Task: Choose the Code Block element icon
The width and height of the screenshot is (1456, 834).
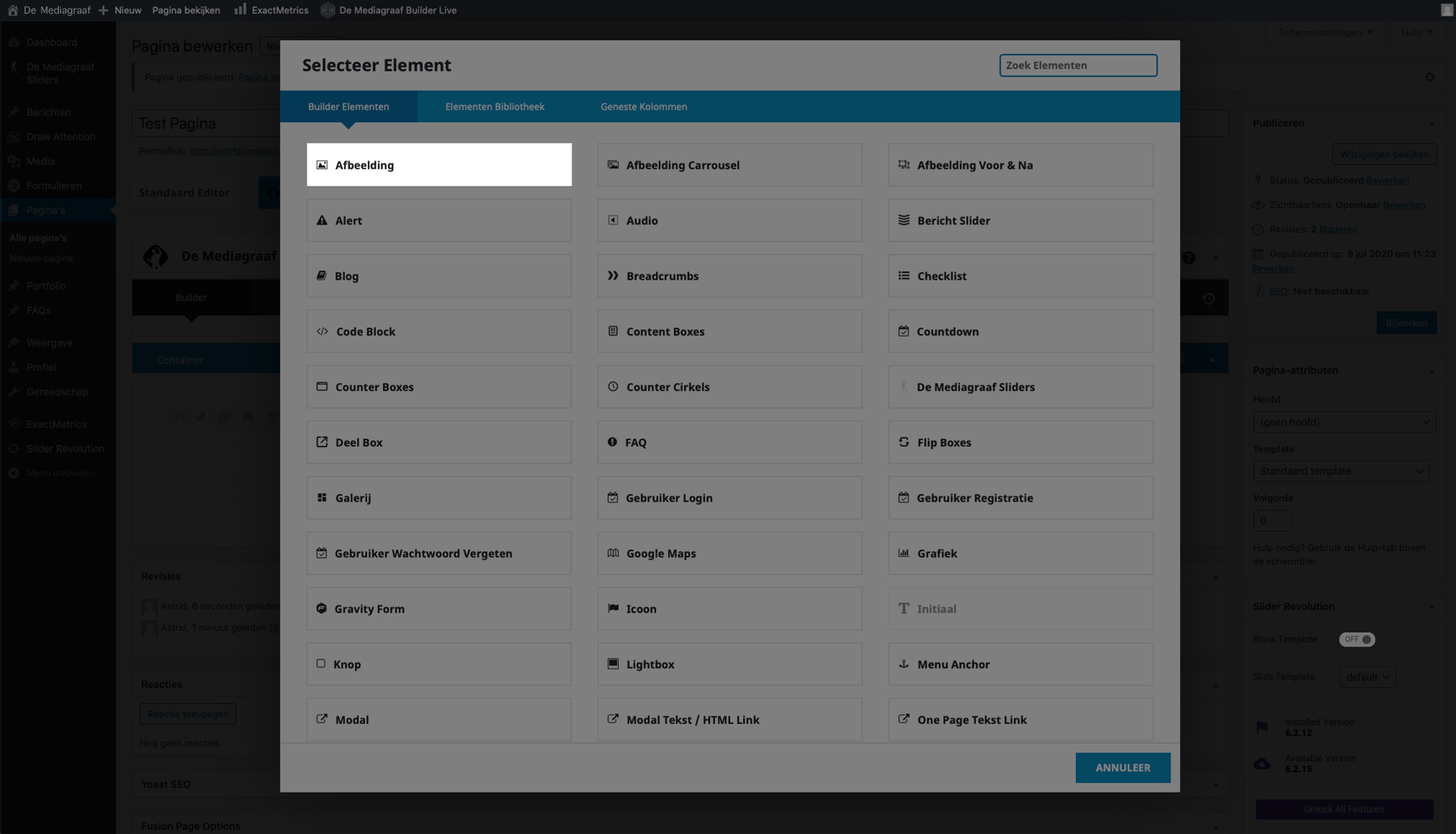Action: coord(322,331)
